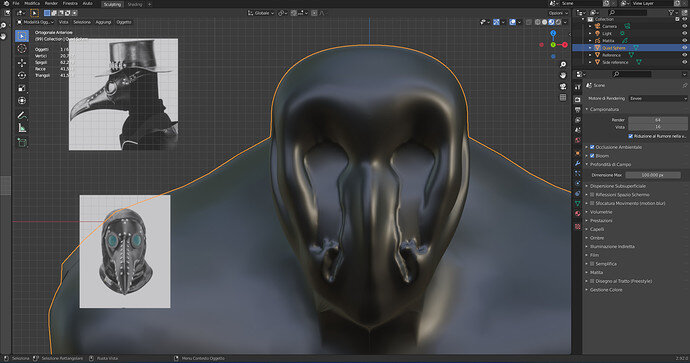The width and height of the screenshot is (690, 363).
Task: Open the Modifica menu
Action: pyautogui.click(x=32, y=4)
